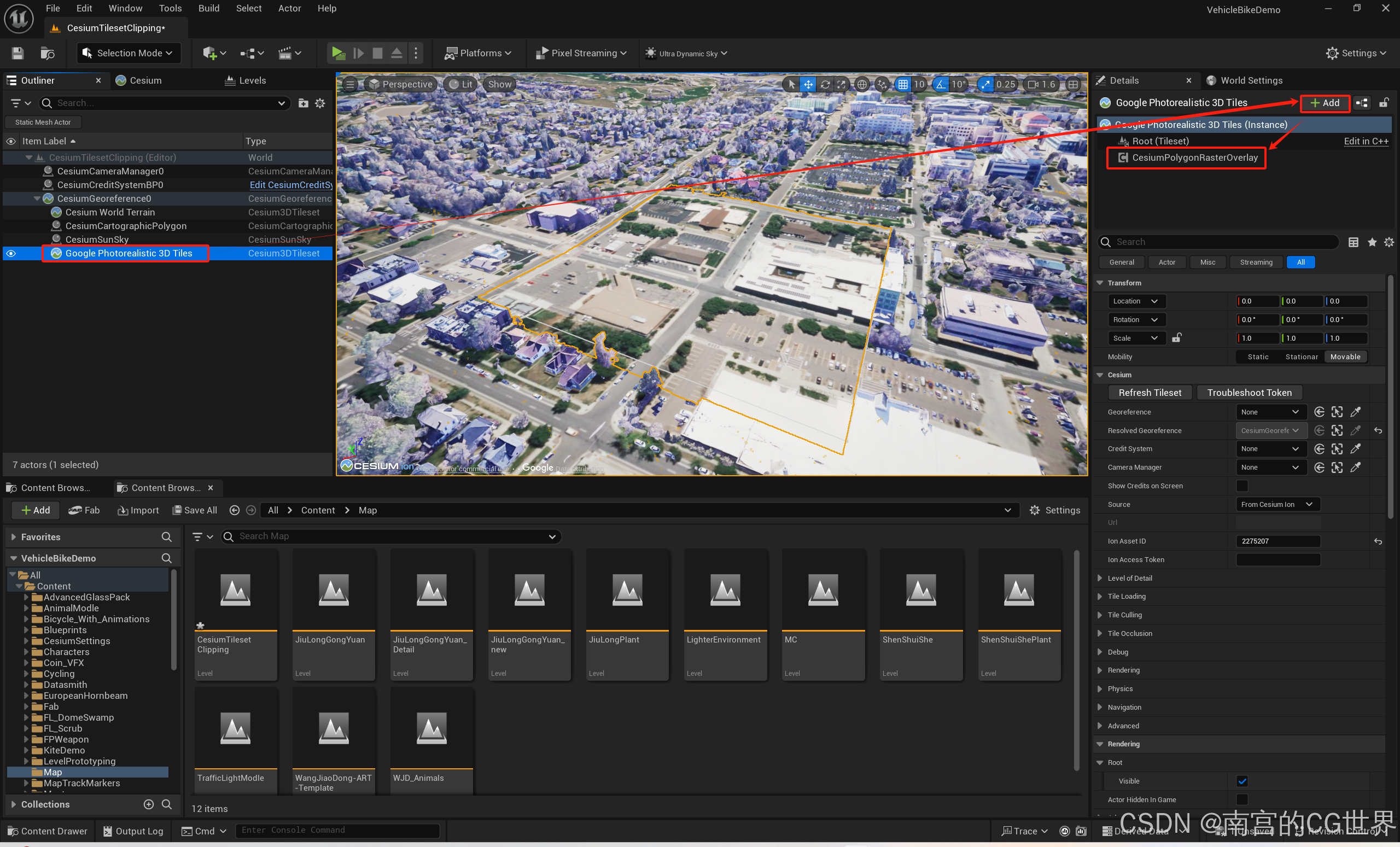Image resolution: width=1400 pixels, height=847 pixels.
Task: Click the Edit in C++ link
Action: click(x=1366, y=141)
